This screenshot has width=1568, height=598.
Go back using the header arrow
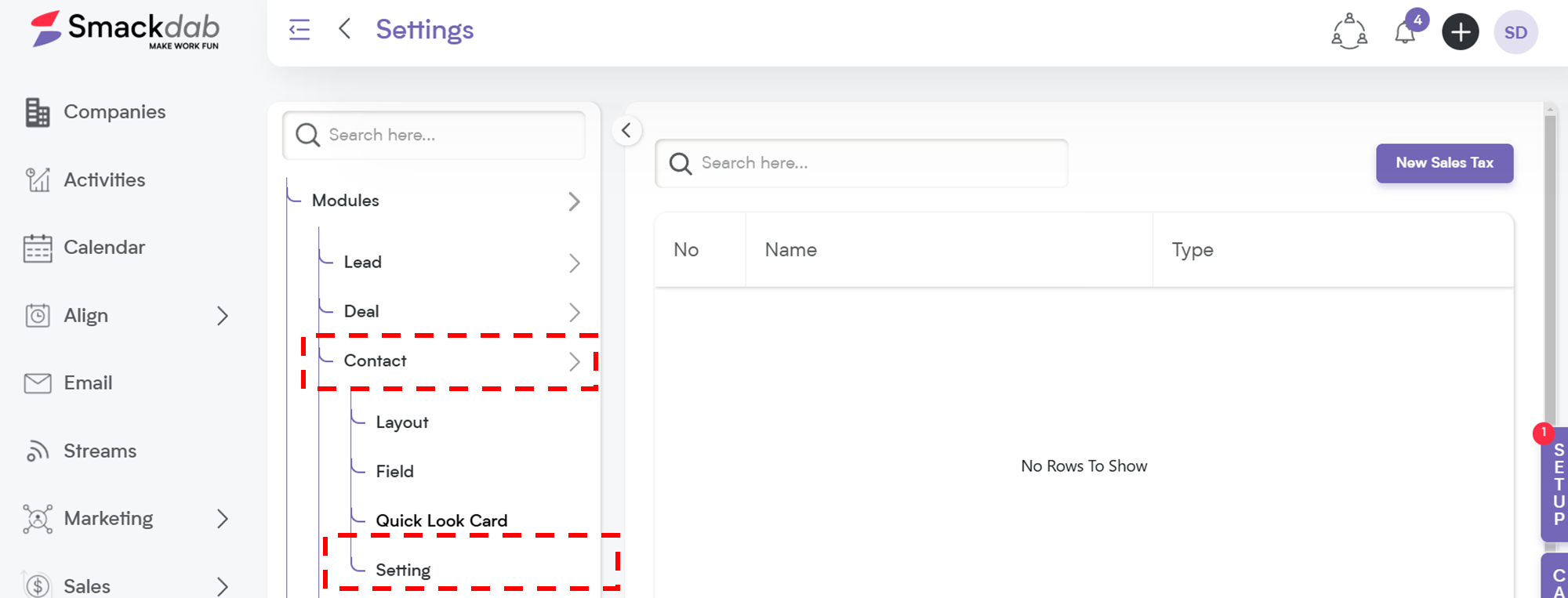[344, 29]
